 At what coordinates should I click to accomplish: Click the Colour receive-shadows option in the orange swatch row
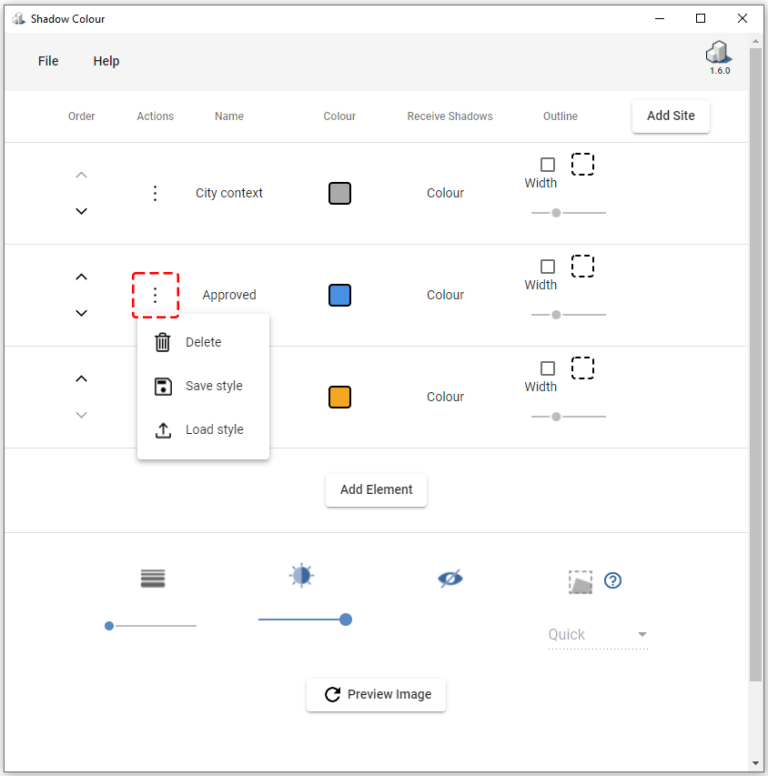pyautogui.click(x=445, y=397)
